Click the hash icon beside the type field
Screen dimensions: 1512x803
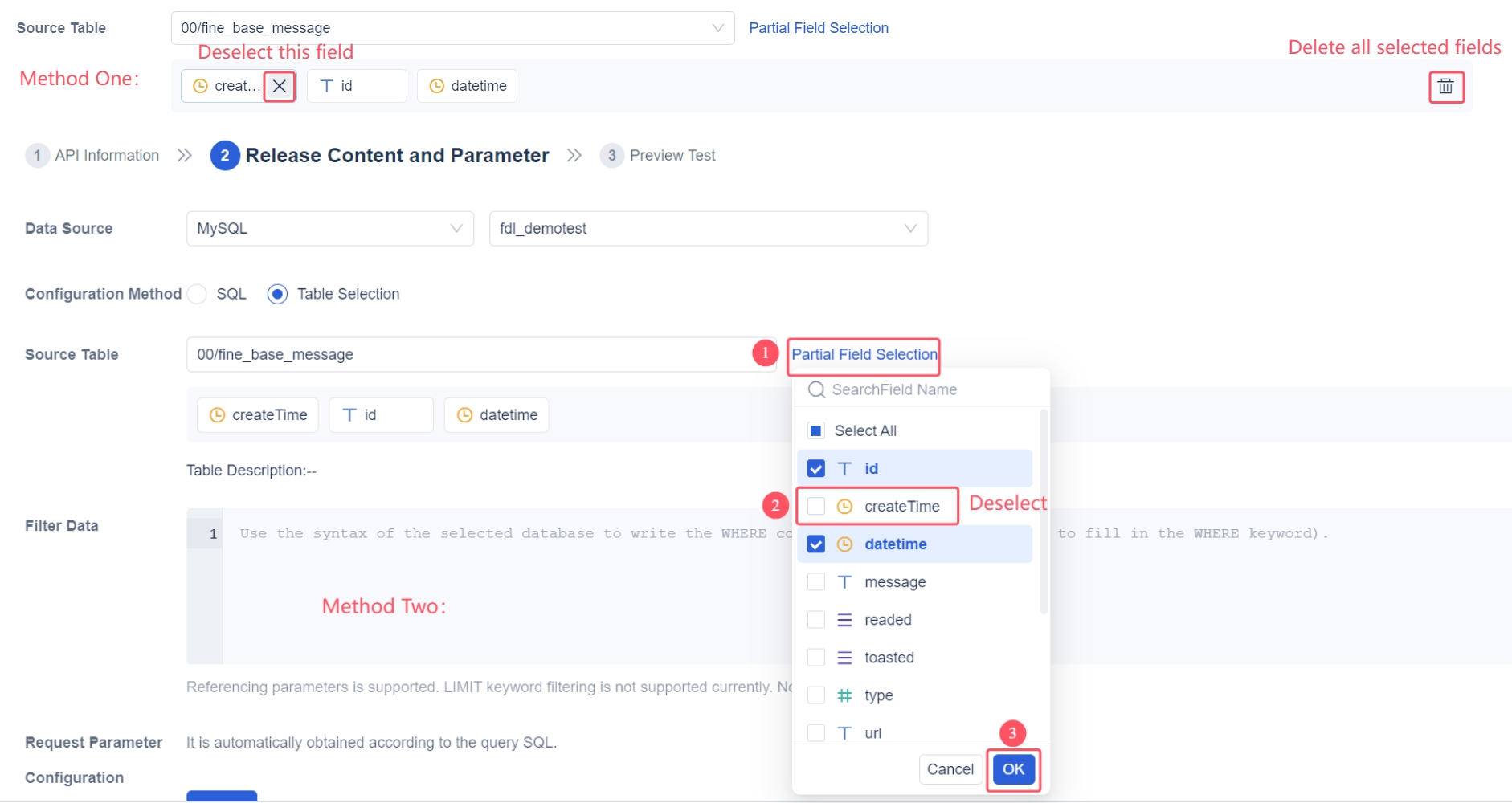pyautogui.click(x=844, y=695)
